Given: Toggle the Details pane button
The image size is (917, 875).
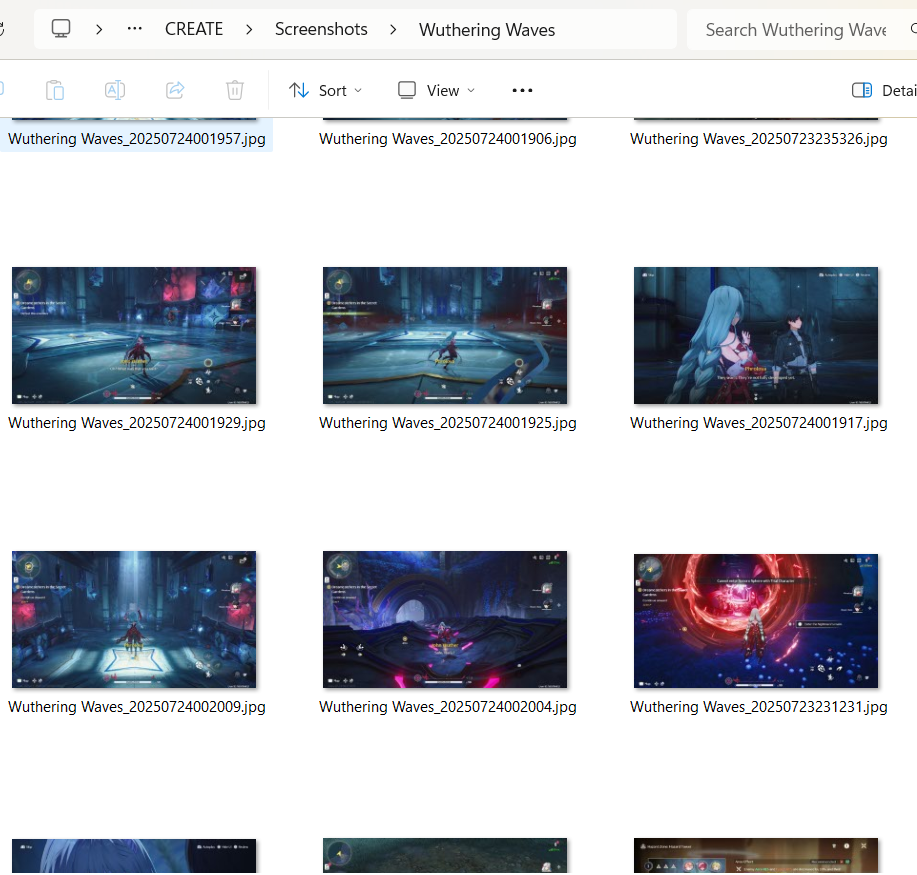Looking at the screenshot, I should click(884, 91).
